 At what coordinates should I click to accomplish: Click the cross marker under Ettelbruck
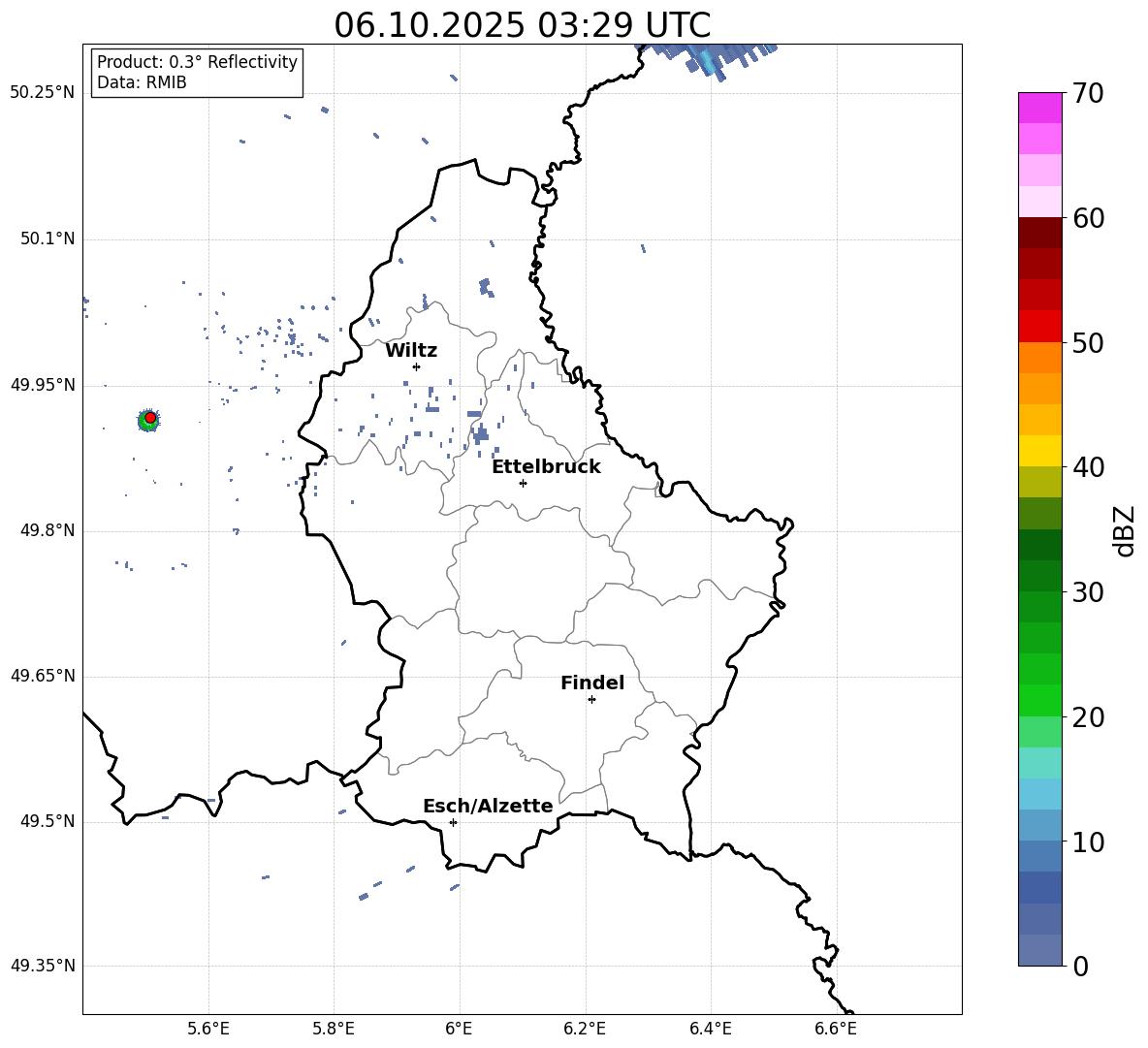(x=523, y=483)
